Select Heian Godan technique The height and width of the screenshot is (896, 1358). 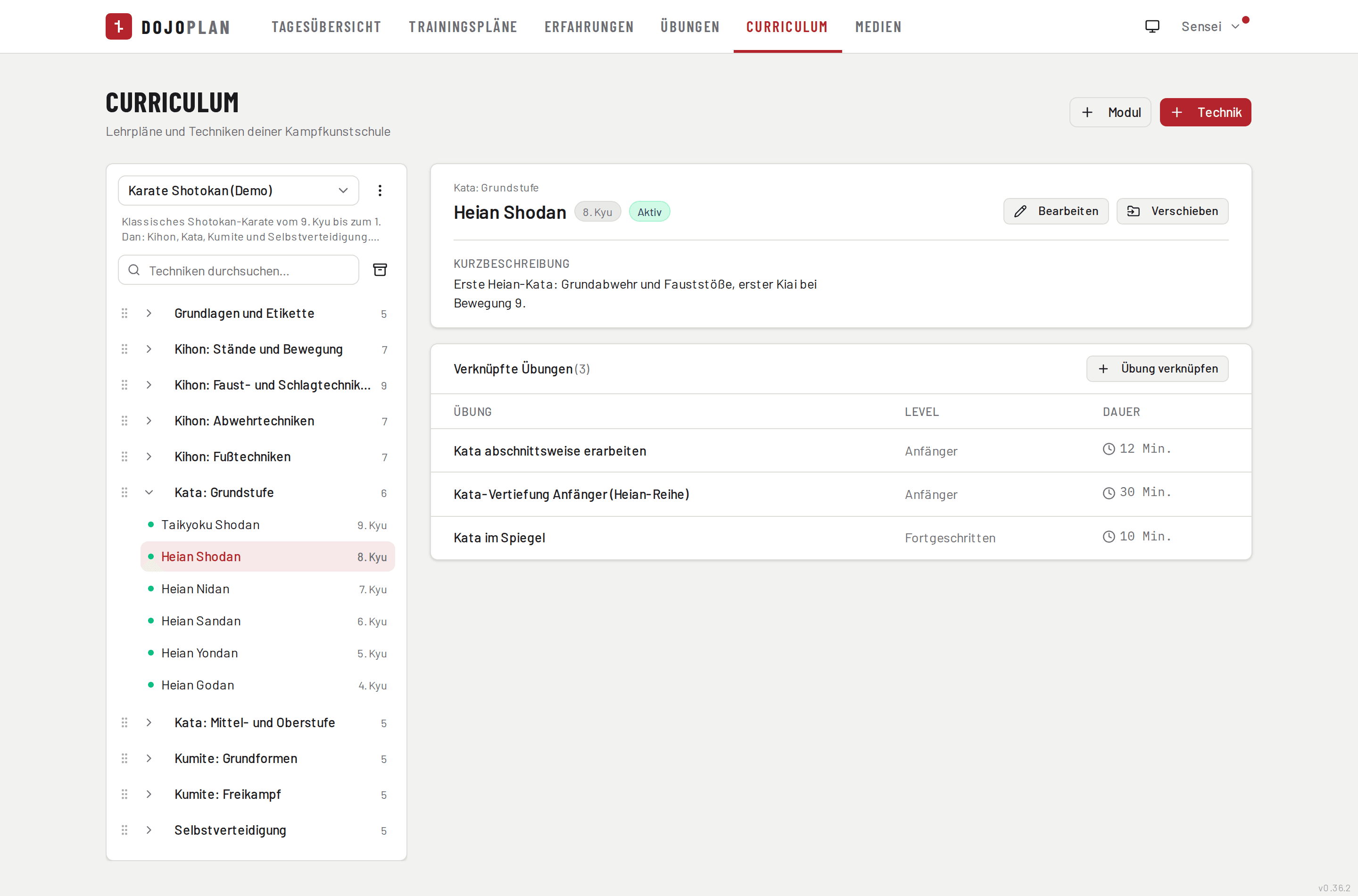click(267, 685)
